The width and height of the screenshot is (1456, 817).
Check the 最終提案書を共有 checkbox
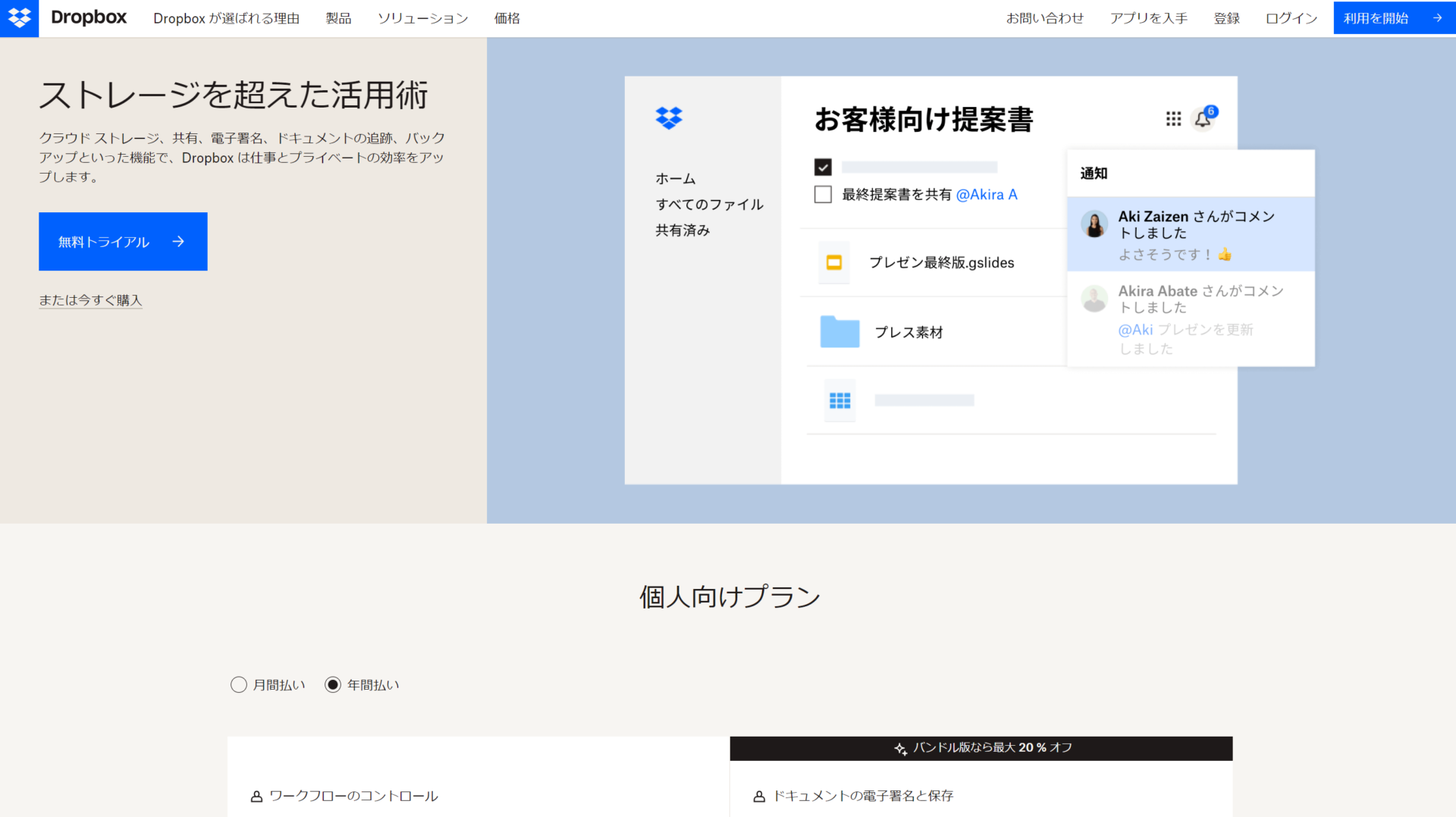pos(822,194)
